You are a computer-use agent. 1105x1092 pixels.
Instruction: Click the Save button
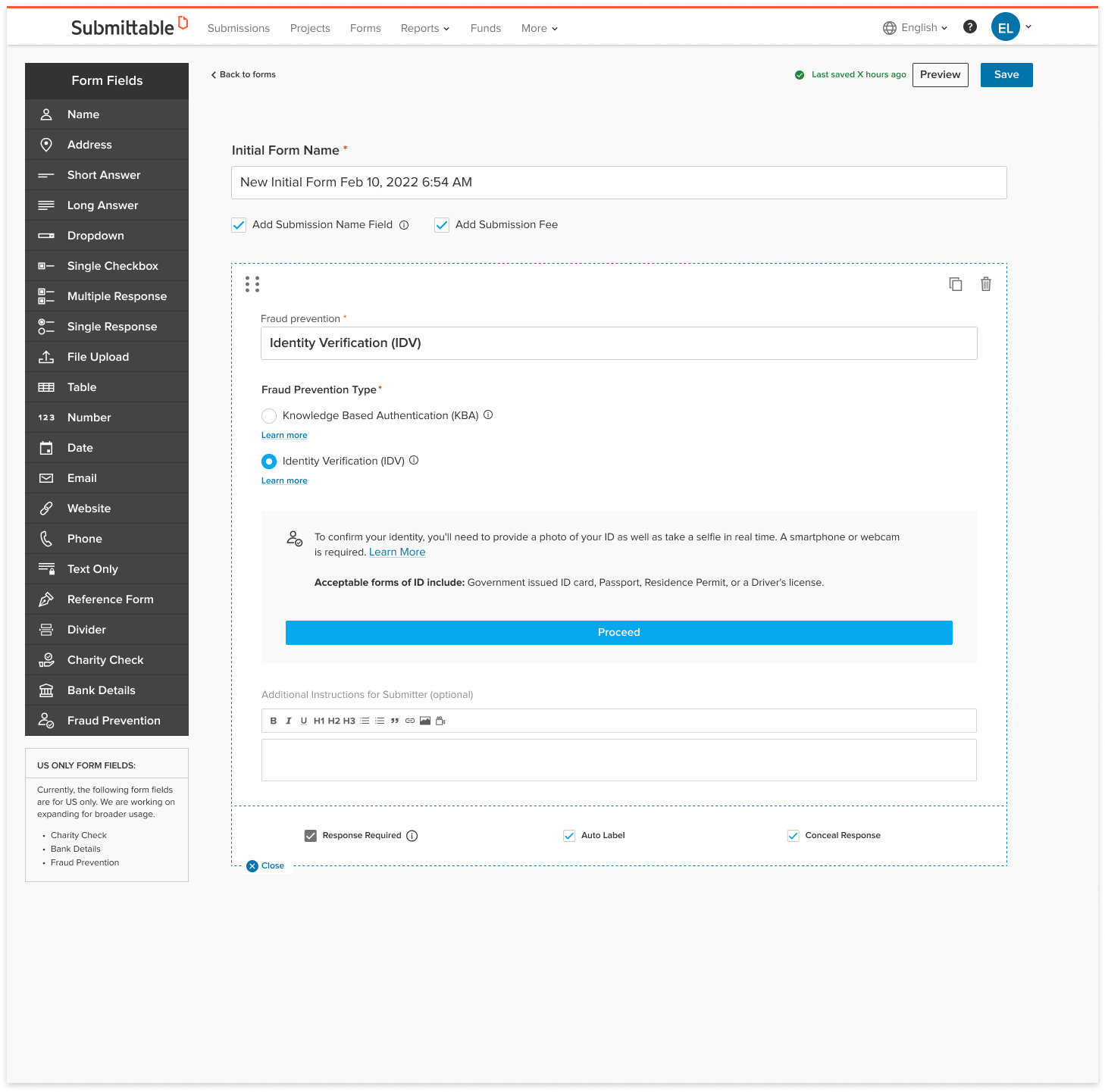pos(1006,75)
